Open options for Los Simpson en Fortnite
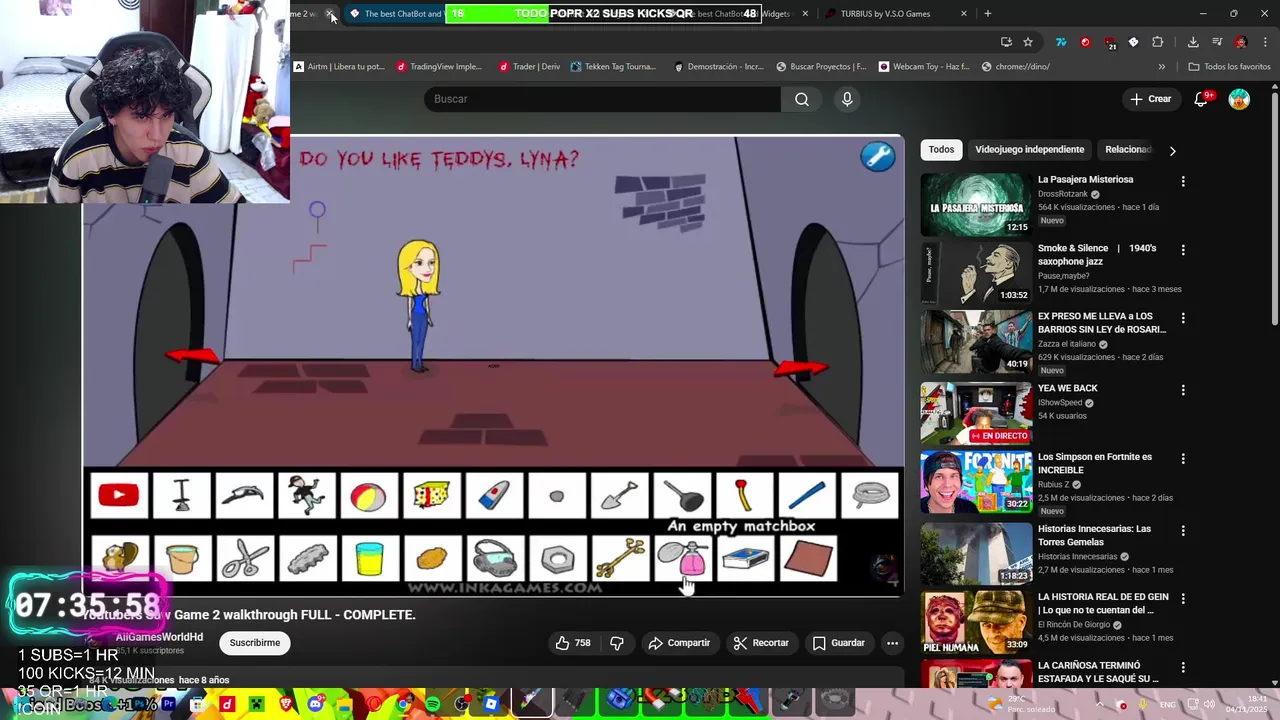This screenshot has width=1280, height=720. tap(1183, 459)
